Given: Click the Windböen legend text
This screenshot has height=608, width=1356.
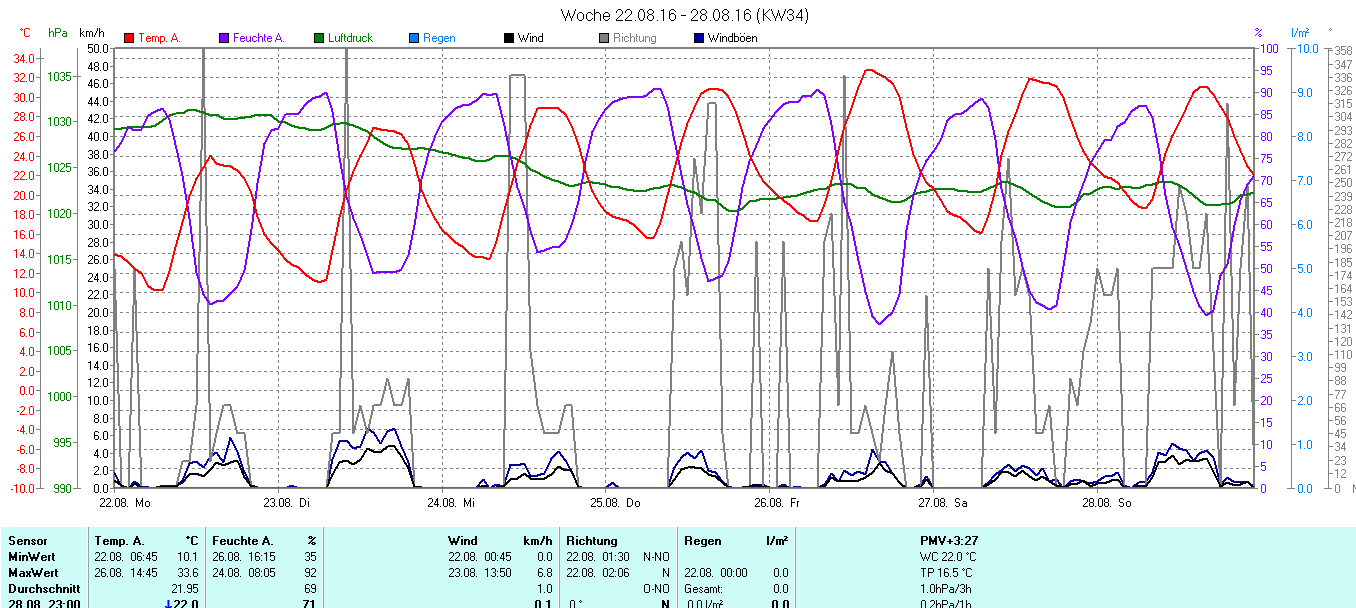Looking at the screenshot, I should tap(732, 39).
